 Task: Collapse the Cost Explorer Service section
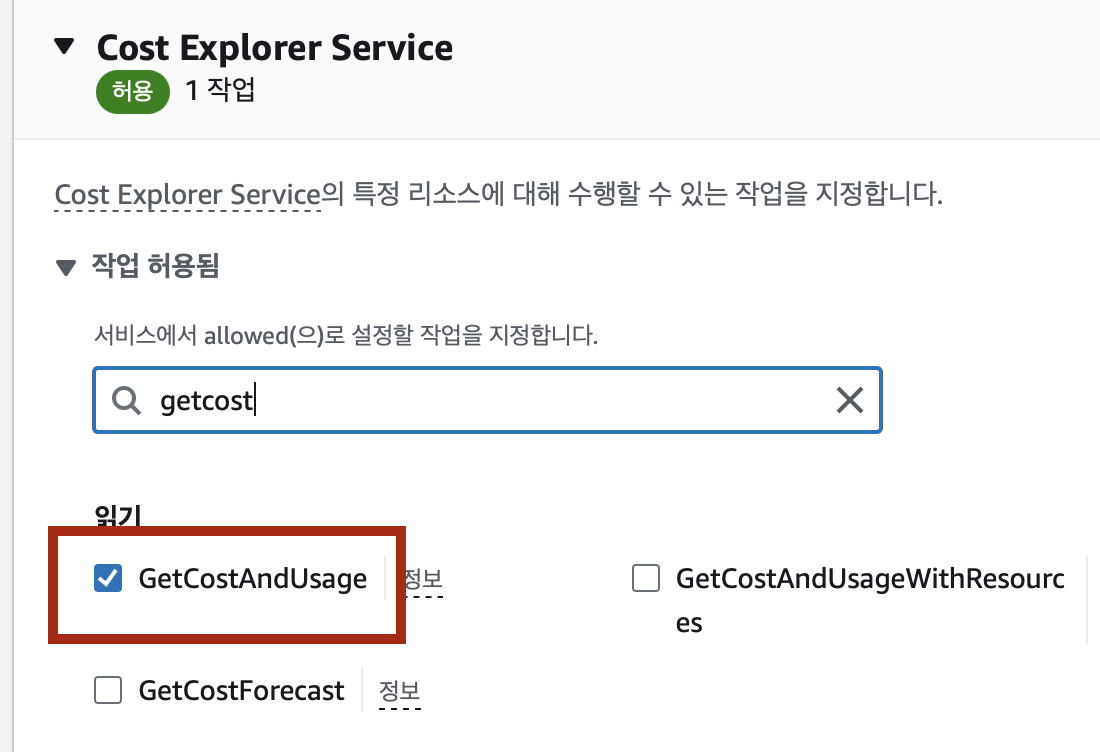point(64,47)
